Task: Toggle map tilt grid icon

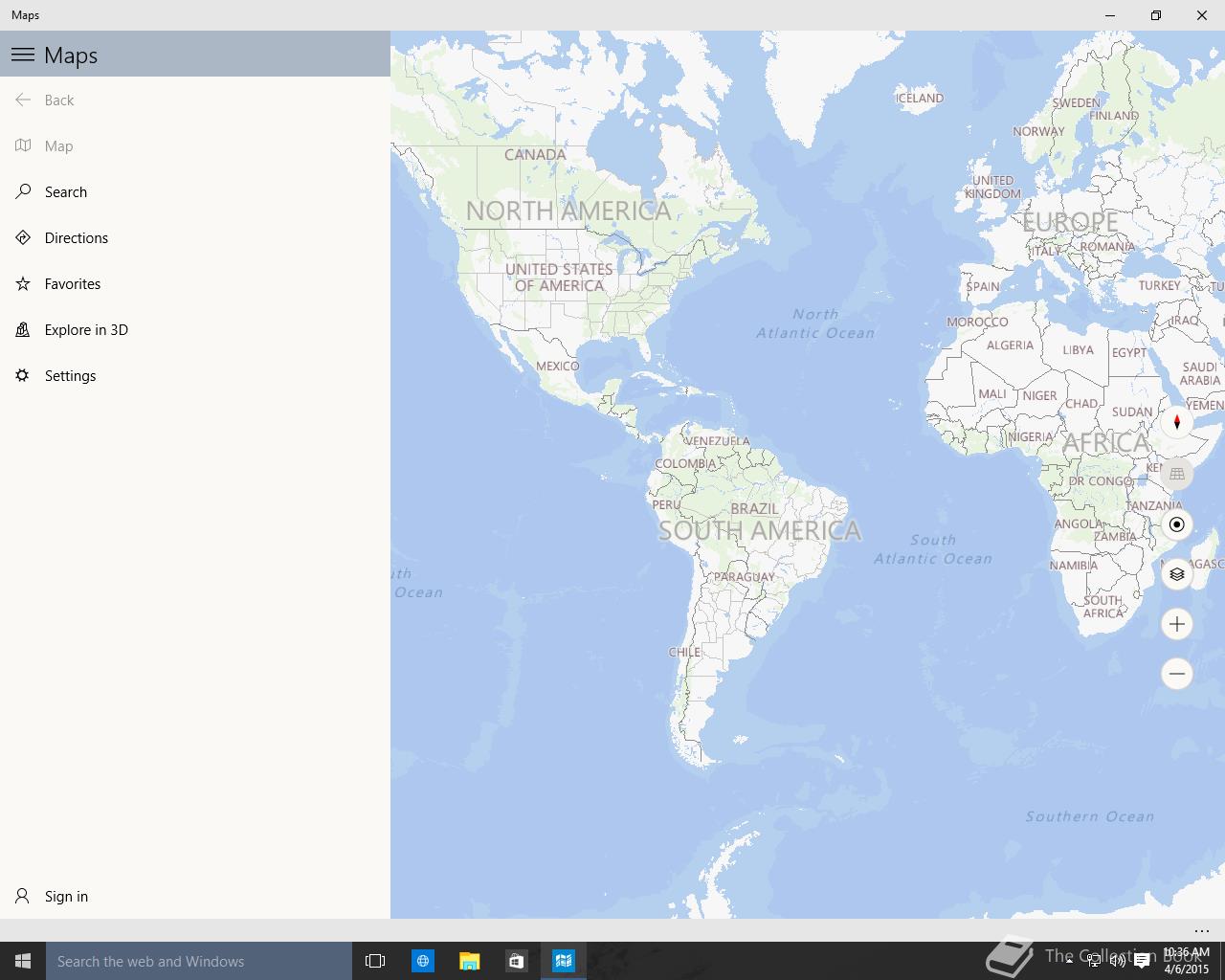Action: pyautogui.click(x=1177, y=474)
